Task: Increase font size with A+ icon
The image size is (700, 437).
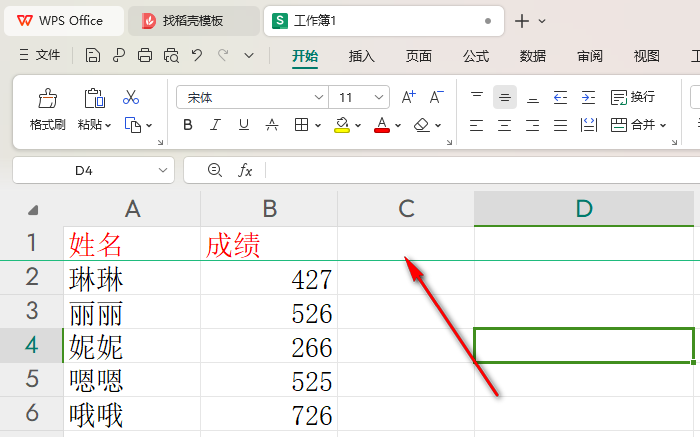Action: (408, 97)
